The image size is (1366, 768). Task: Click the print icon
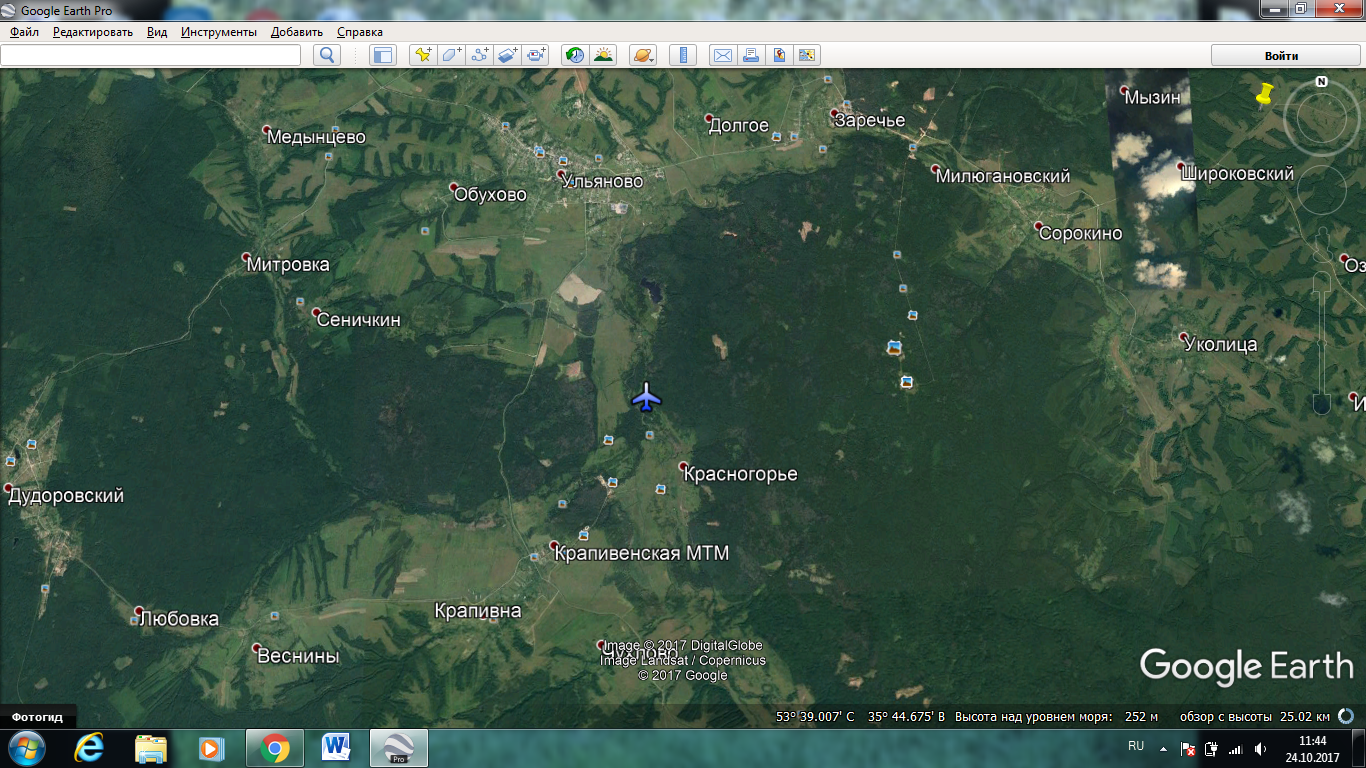click(750, 55)
